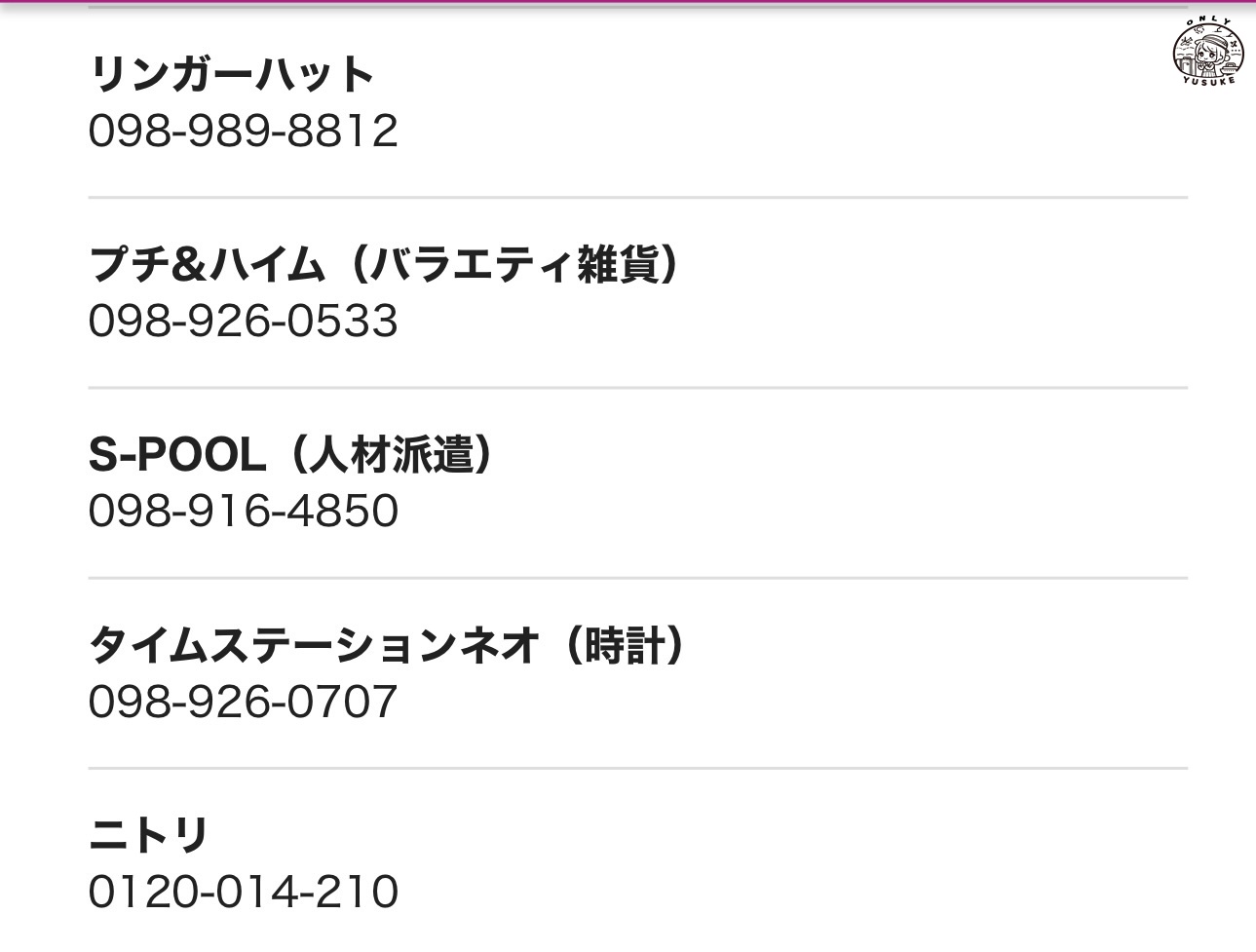The width and height of the screenshot is (1256, 952).
Task: Click divider line below 098-916-4850
Action: coord(637,578)
